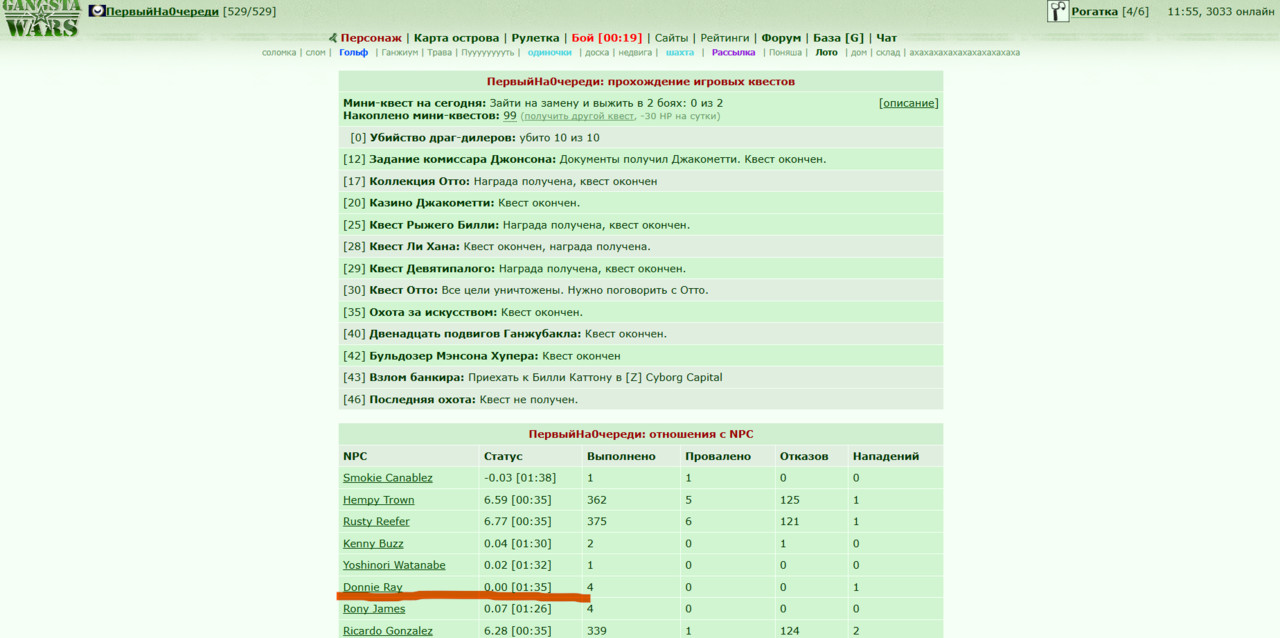Screen dimensions: 1280x638
Task: Click the 'Задание комиссара Джонсона' quest row
Action: click(x=641, y=159)
